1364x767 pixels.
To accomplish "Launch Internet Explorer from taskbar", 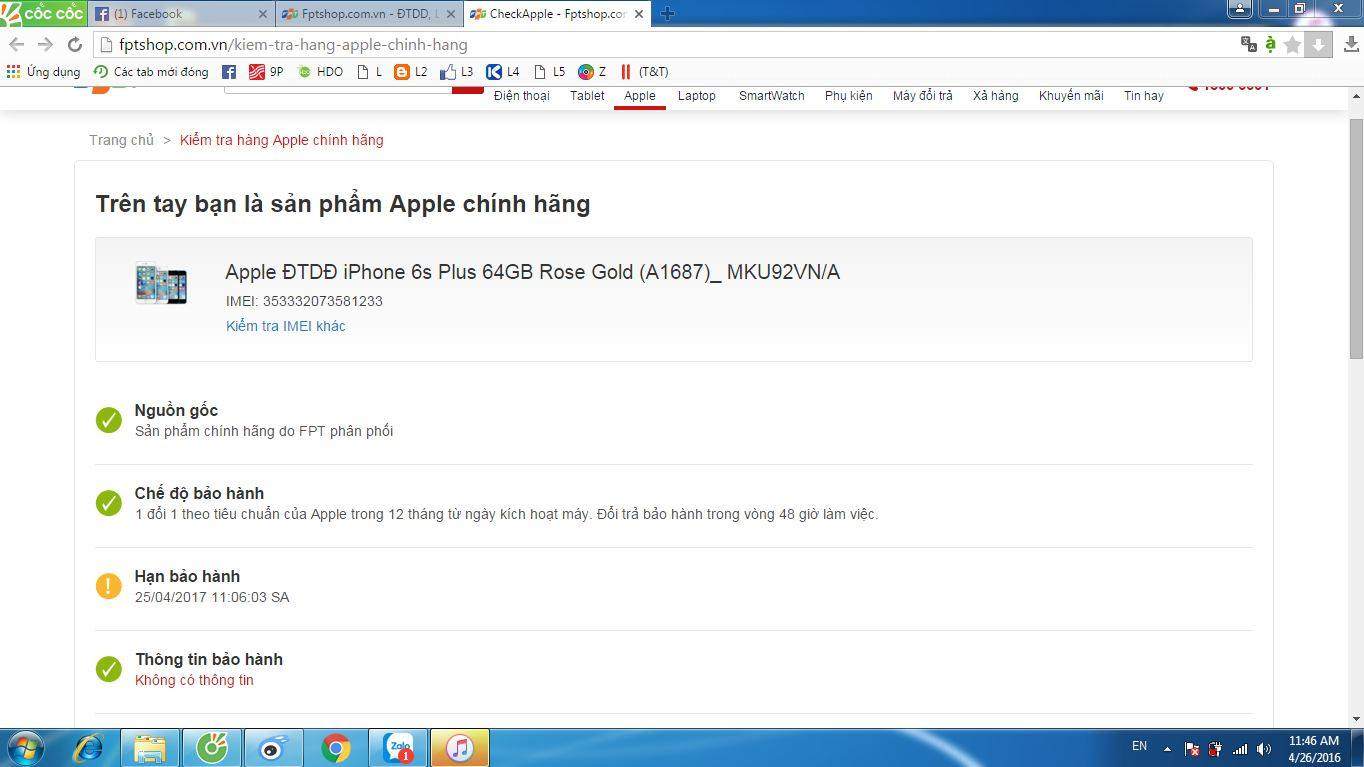I will pos(88,748).
